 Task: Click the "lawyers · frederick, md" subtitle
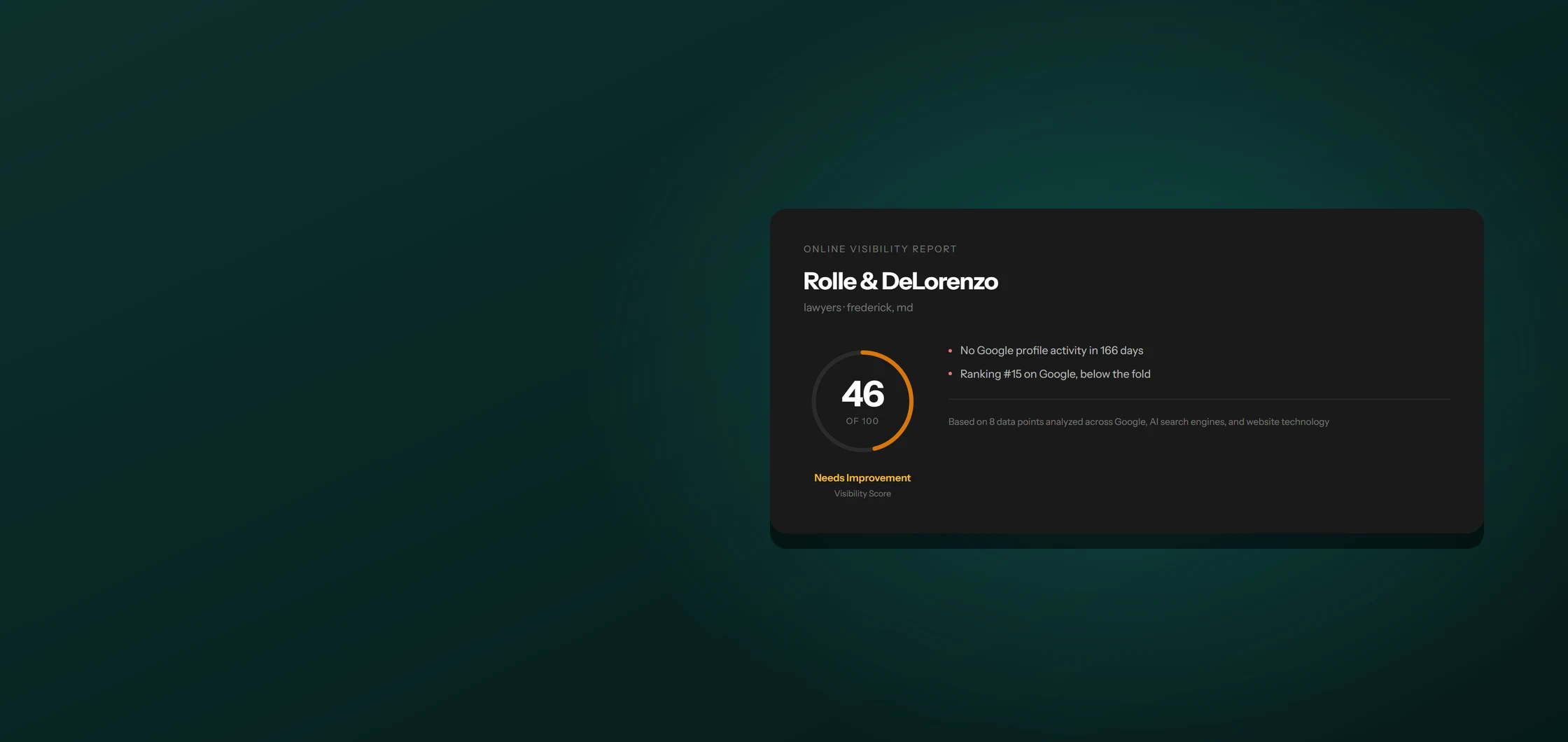pos(858,308)
